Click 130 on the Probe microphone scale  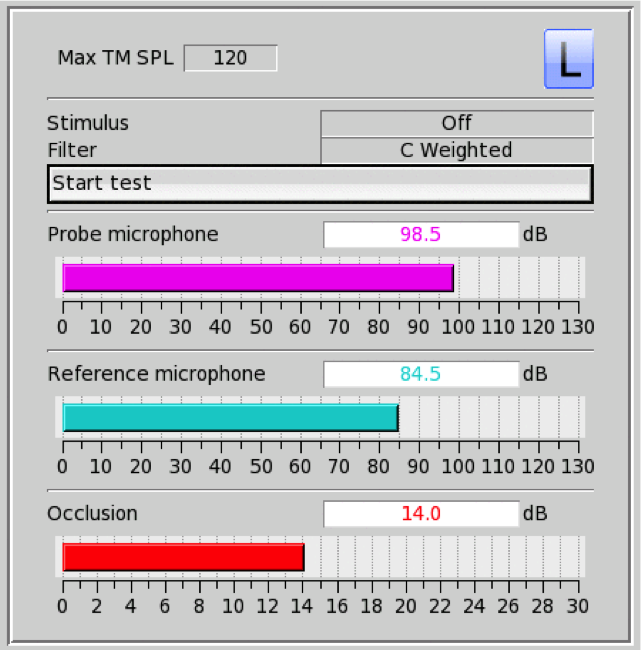pyautogui.click(x=578, y=327)
